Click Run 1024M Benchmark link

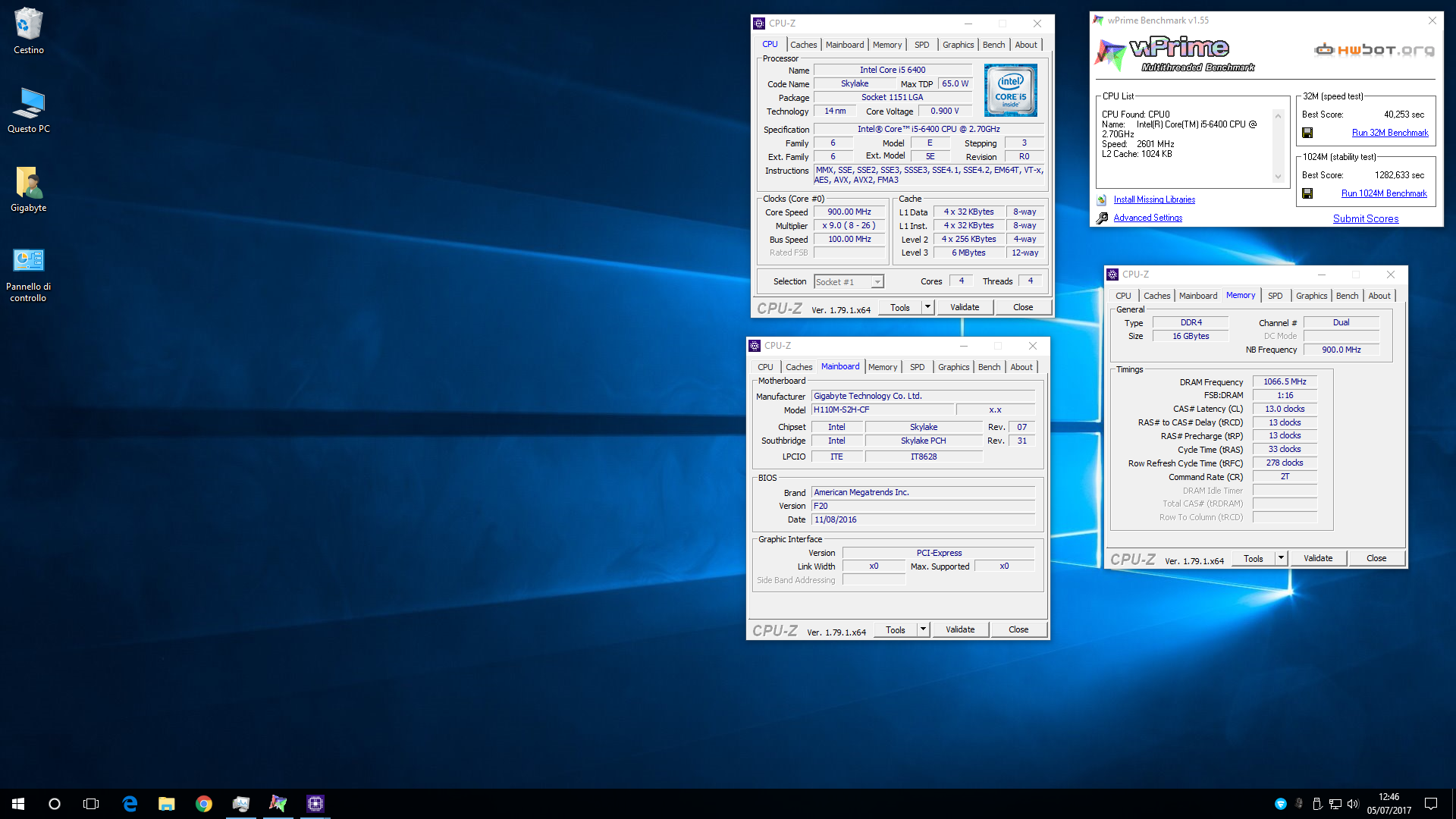click(x=1384, y=193)
